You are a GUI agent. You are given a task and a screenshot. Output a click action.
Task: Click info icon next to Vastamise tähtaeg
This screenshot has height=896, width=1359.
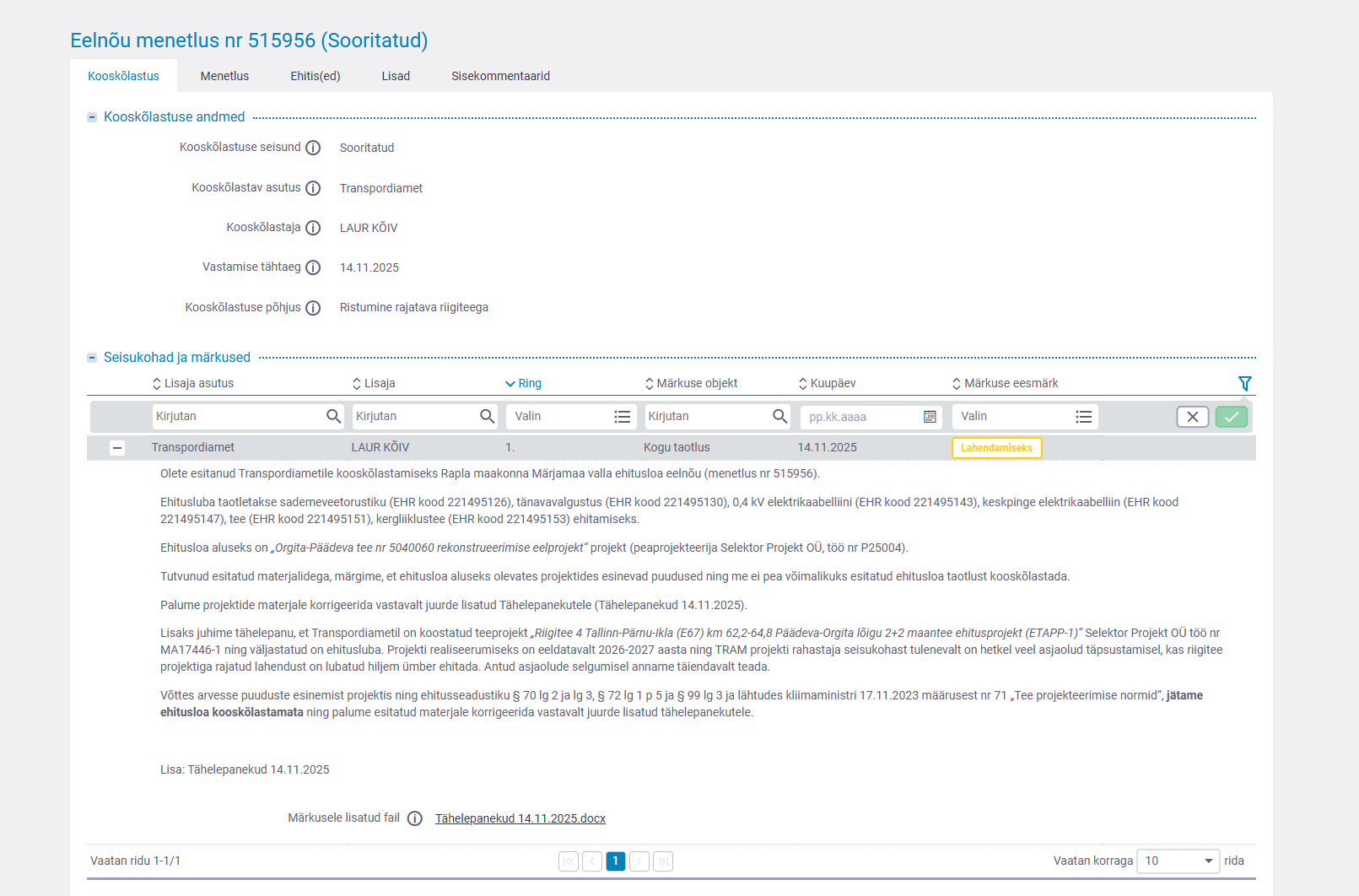[313, 267]
